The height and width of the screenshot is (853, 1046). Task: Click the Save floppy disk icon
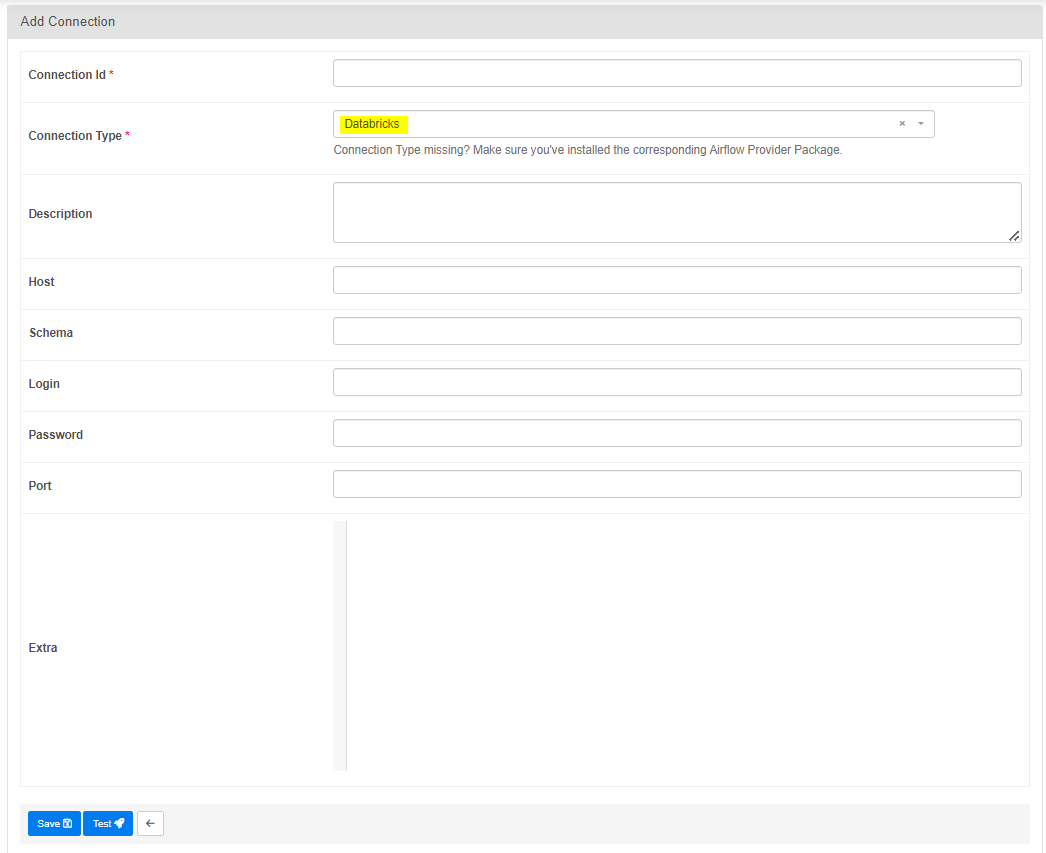point(68,823)
